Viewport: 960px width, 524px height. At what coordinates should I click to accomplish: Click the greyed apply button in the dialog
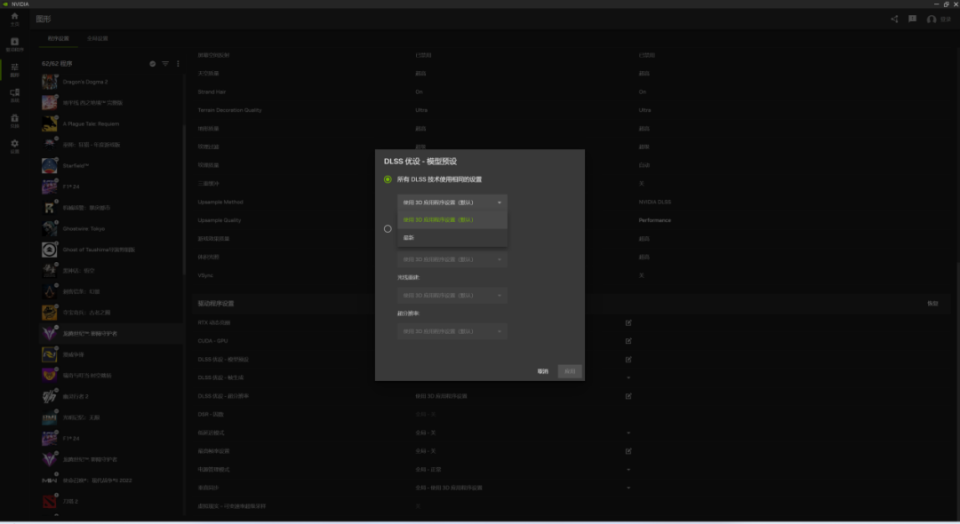click(569, 372)
